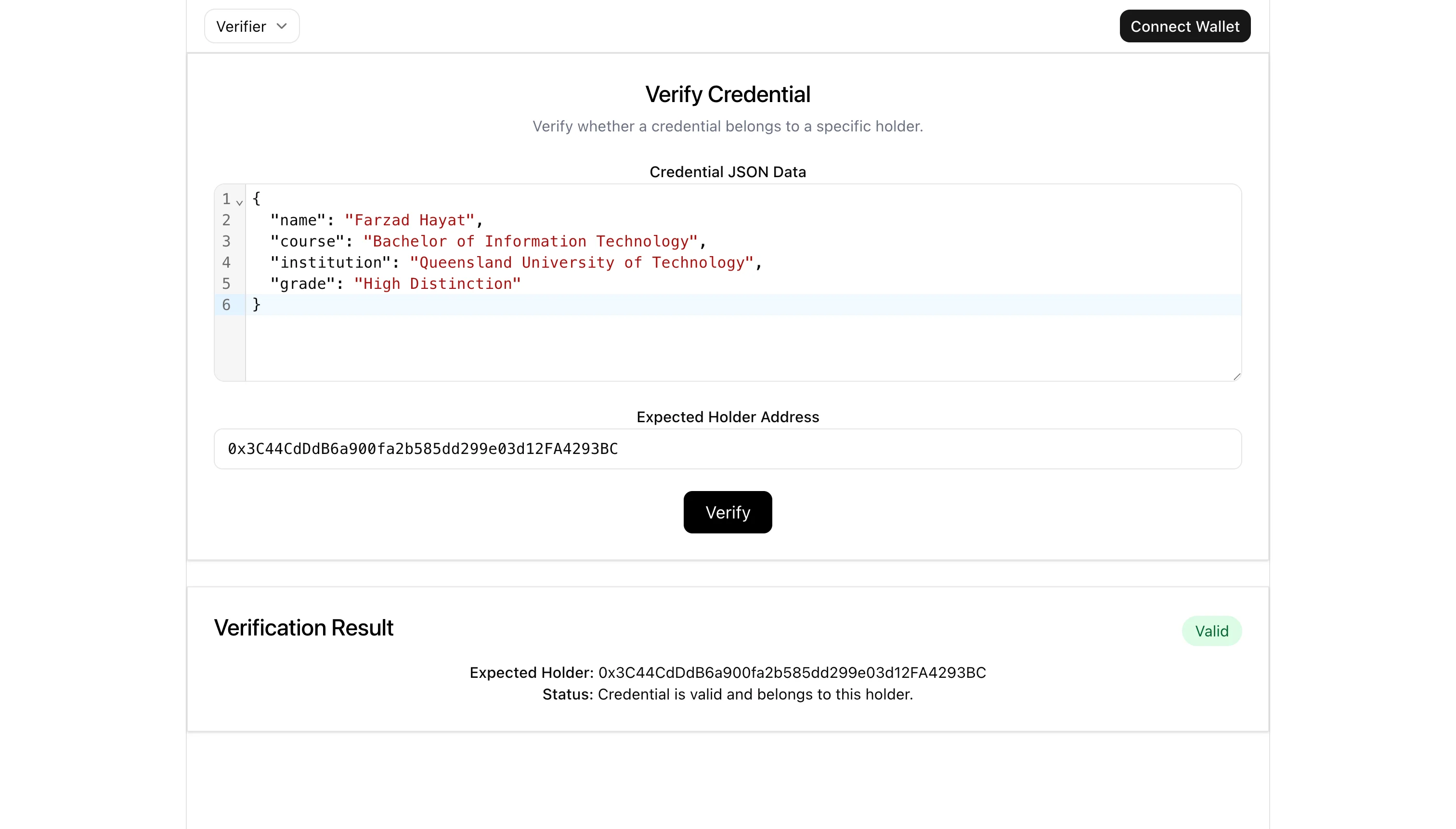Click the Expected Holder Address input field
This screenshot has height=829, width=1456.
727,449
